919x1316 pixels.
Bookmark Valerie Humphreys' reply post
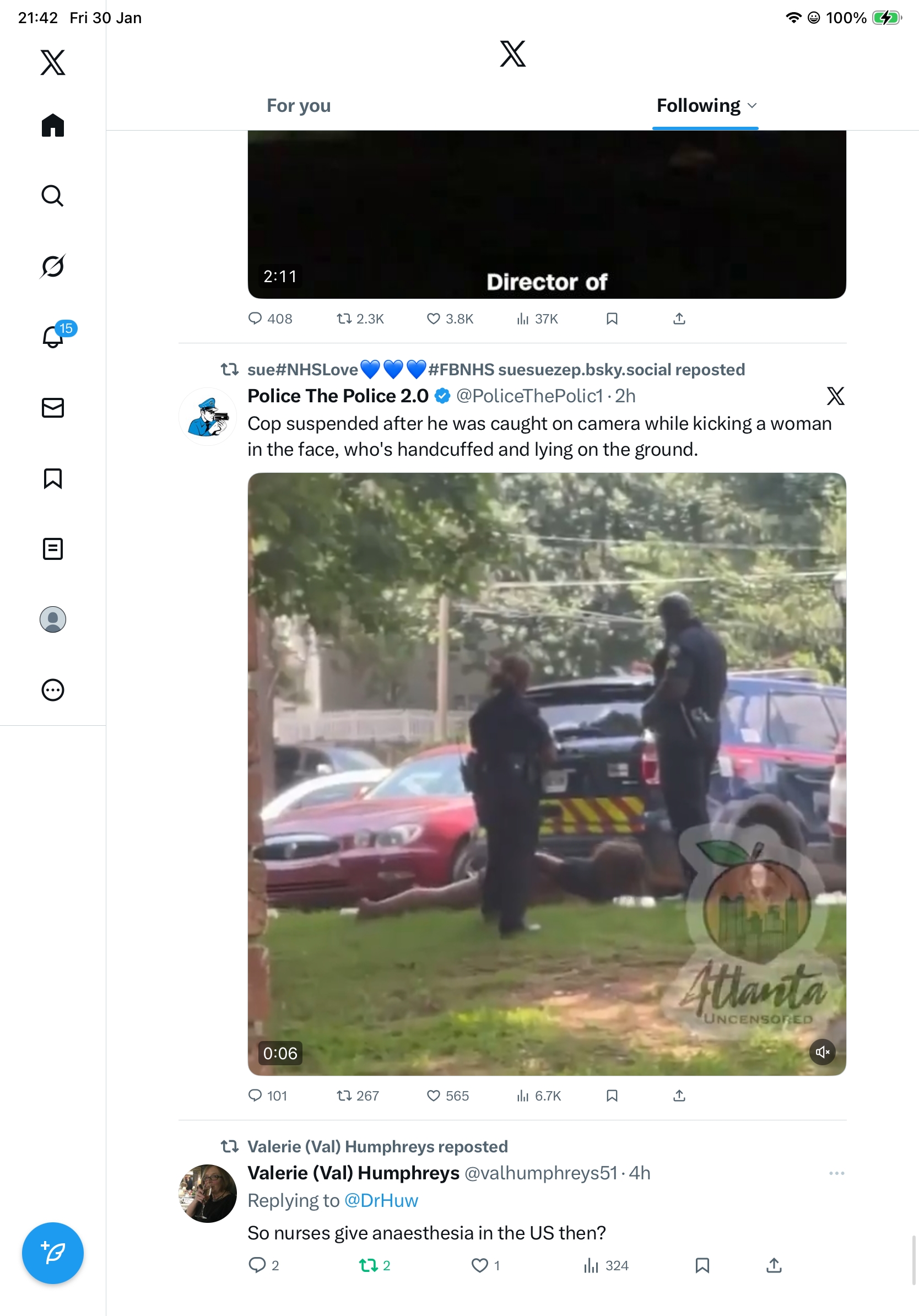point(702,1265)
